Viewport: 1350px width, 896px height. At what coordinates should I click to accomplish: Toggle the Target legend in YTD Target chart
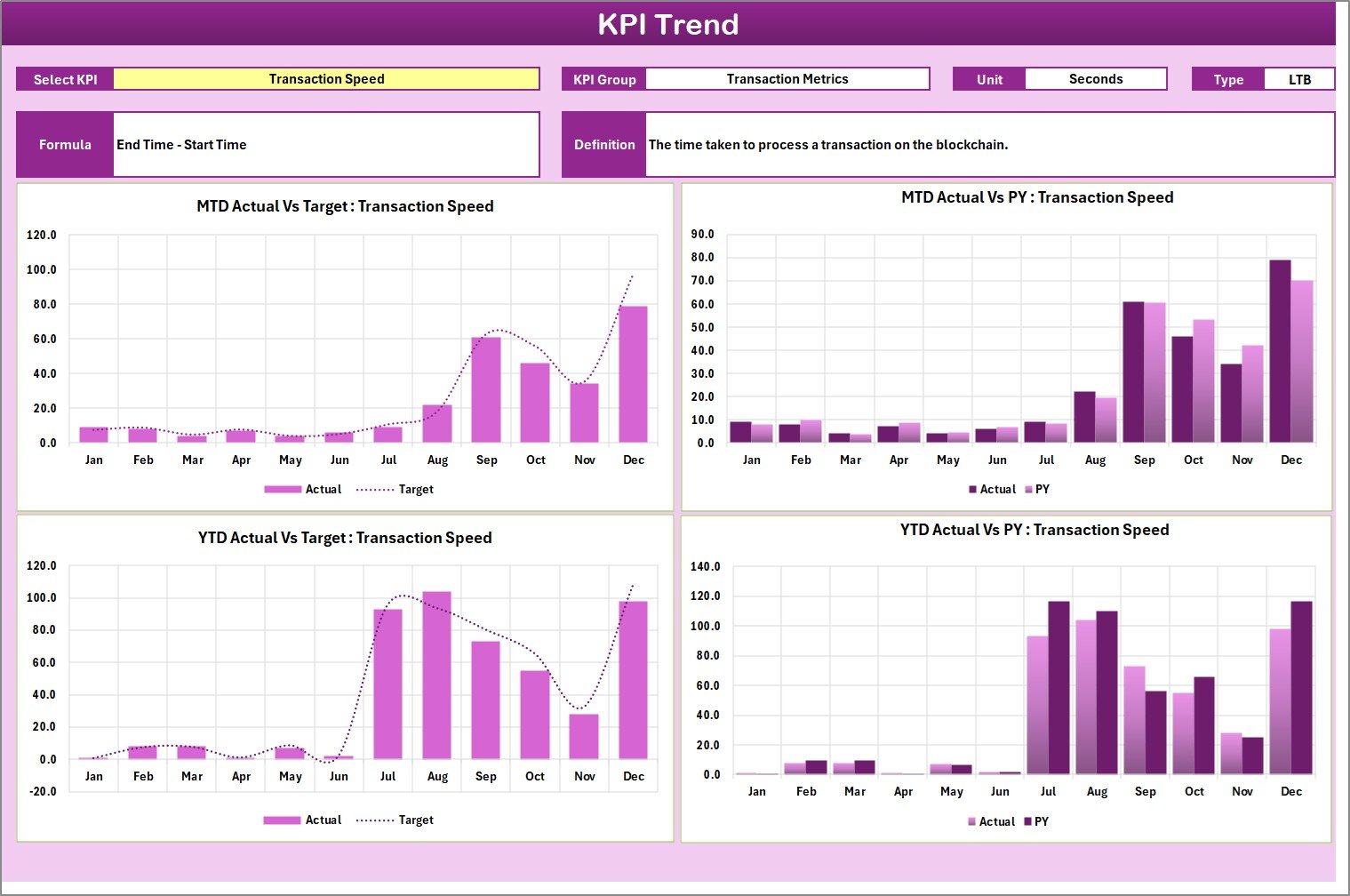coord(416,820)
